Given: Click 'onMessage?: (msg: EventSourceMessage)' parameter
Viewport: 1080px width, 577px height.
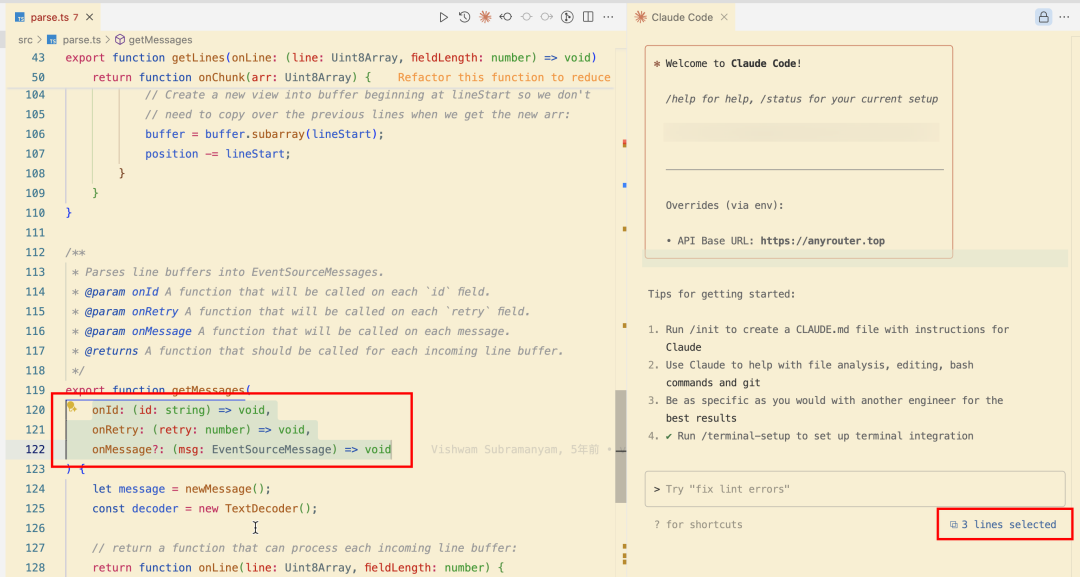Looking at the screenshot, I should [x=215, y=450].
